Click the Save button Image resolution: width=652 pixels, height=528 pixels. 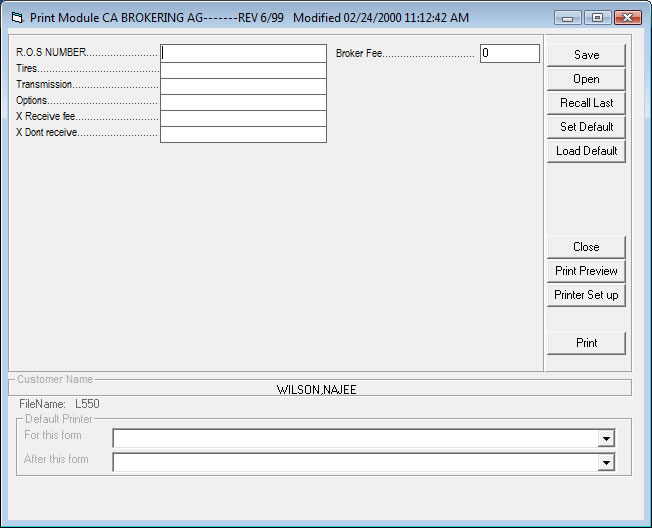tap(586, 55)
